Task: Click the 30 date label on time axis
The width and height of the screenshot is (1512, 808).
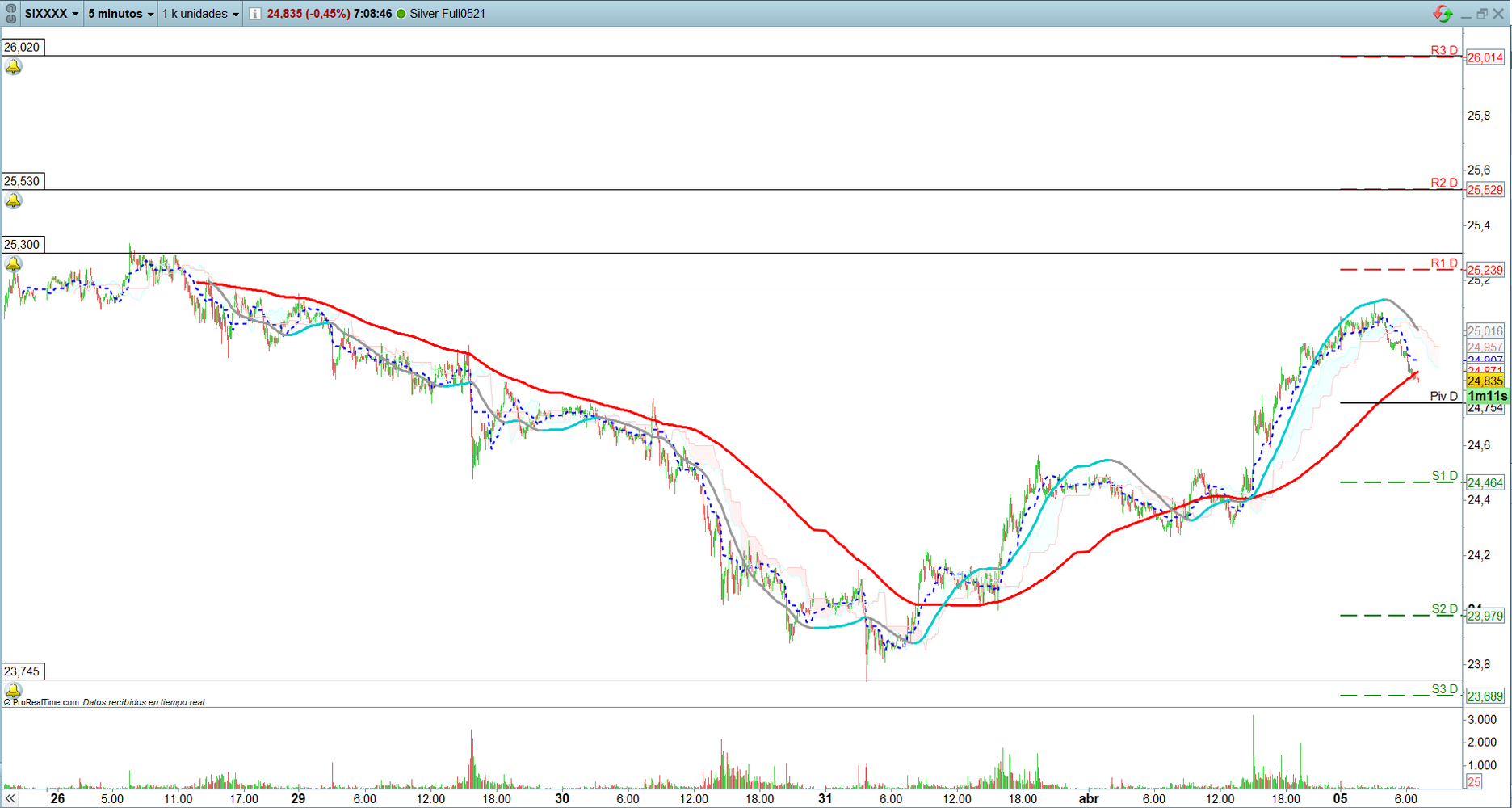Action: coord(562,798)
